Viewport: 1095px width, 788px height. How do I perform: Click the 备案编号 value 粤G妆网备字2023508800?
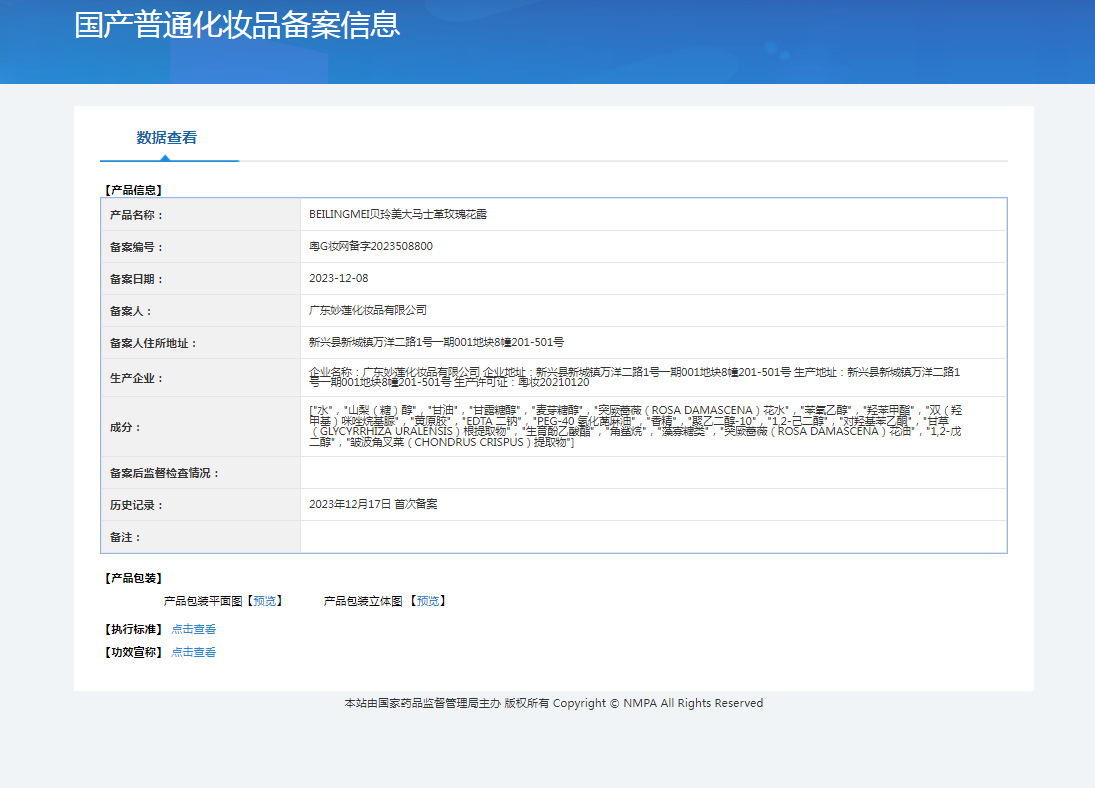click(x=371, y=246)
